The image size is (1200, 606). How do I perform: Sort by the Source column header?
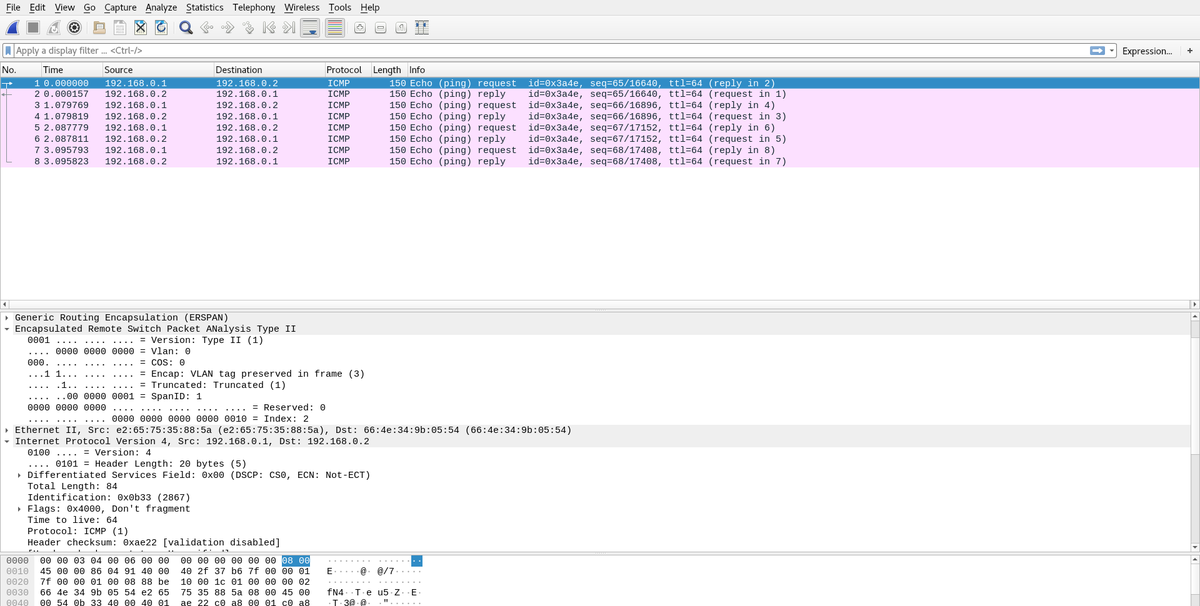point(157,70)
